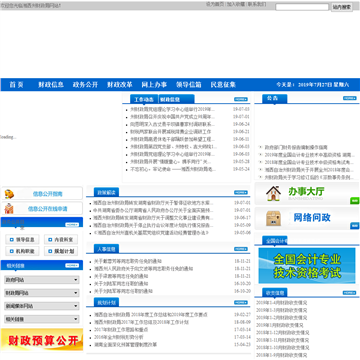Click the 规划计划 sidebar button
This screenshot has width=360, height=360.
click(61, 251)
